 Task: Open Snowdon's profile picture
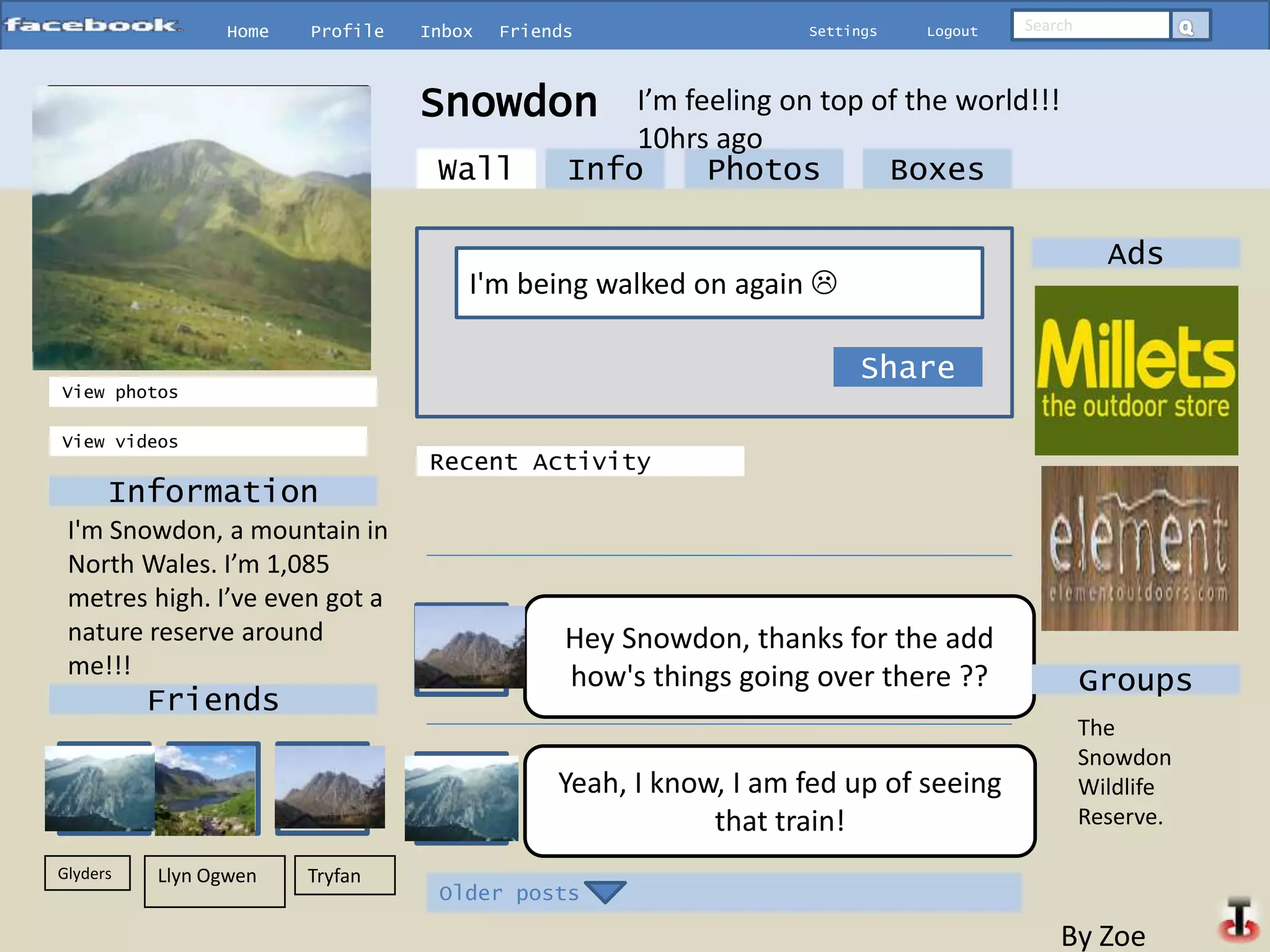pos(202,228)
